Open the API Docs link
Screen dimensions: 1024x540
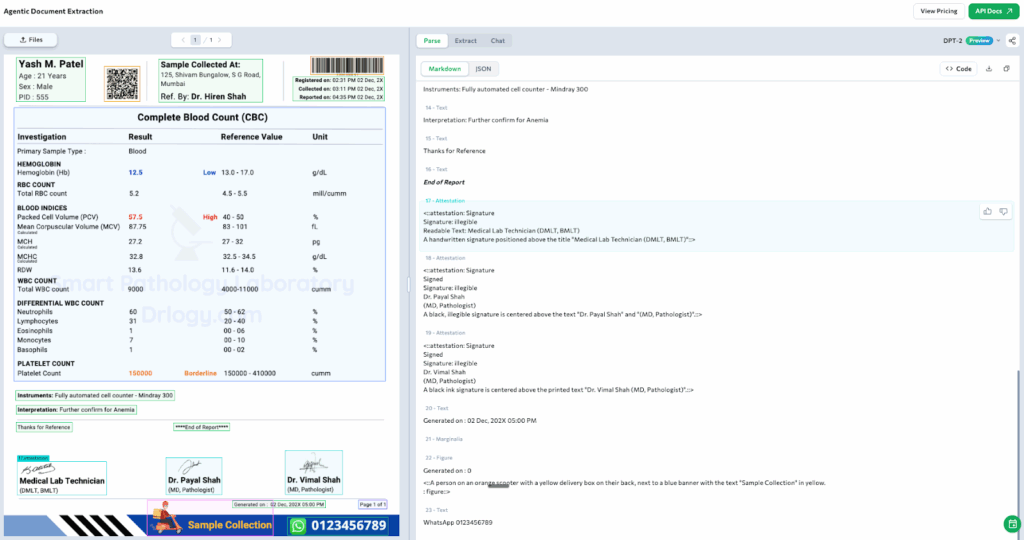point(992,11)
